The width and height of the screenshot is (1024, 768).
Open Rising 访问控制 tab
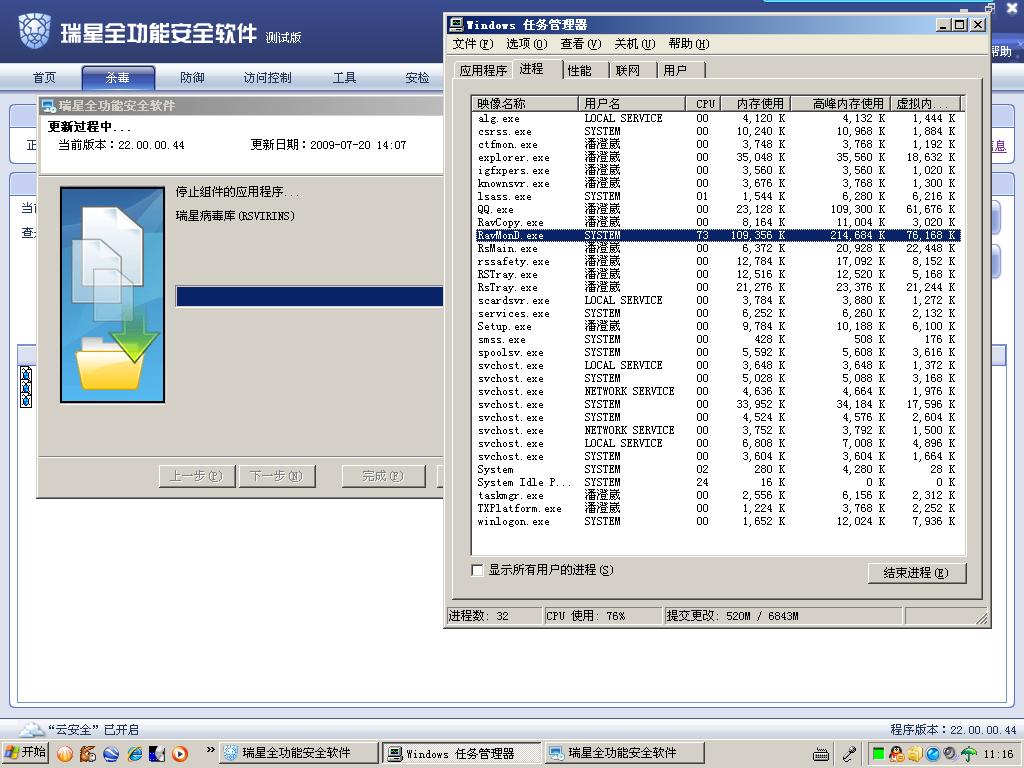point(267,78)
